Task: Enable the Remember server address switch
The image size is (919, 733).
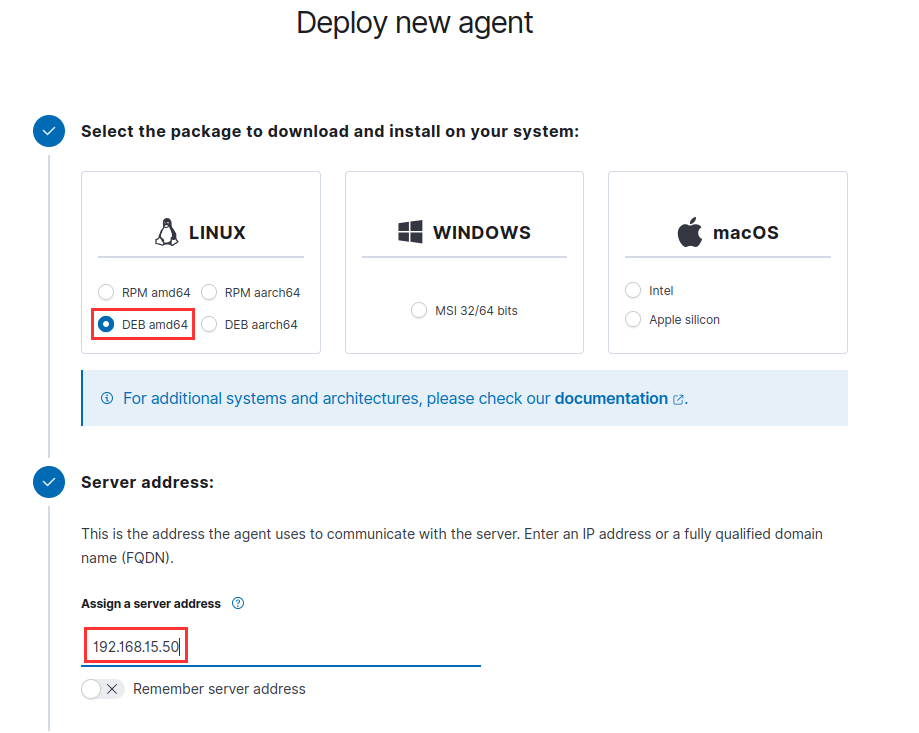Action: (x=103, y=689)
